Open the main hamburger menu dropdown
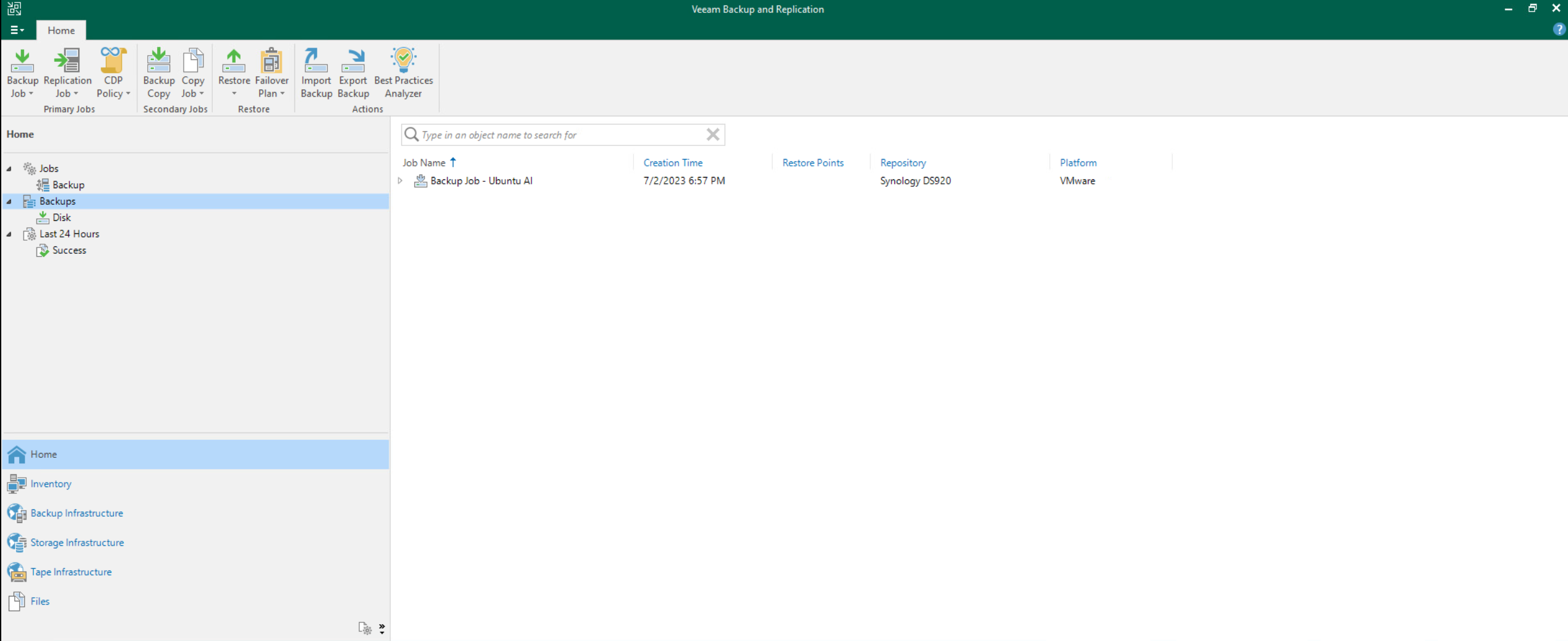Viewport: 1568px width, 641px height. (17, 30)
